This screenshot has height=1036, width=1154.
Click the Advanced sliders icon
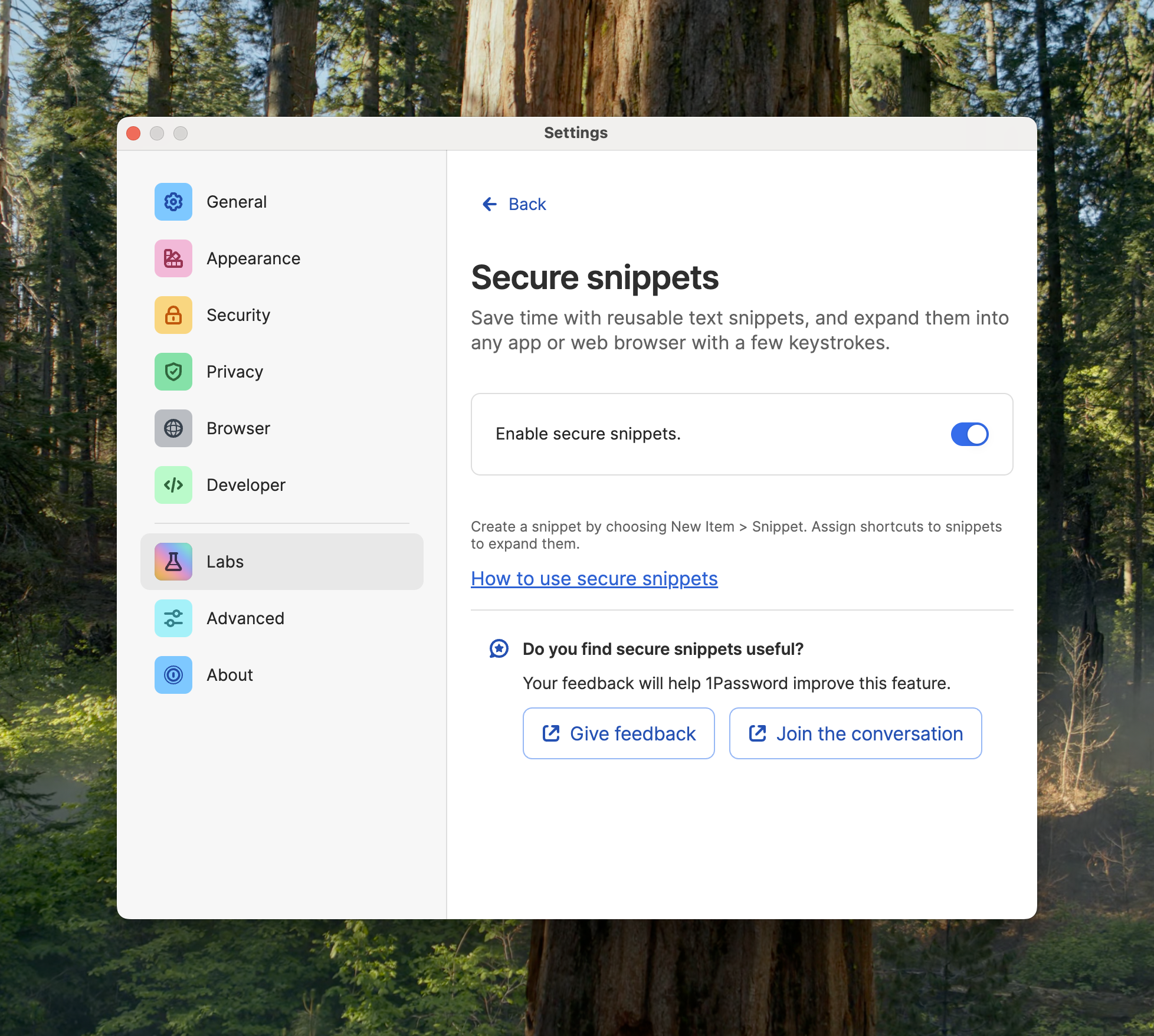pyautogui.click(x=173, y=618)
